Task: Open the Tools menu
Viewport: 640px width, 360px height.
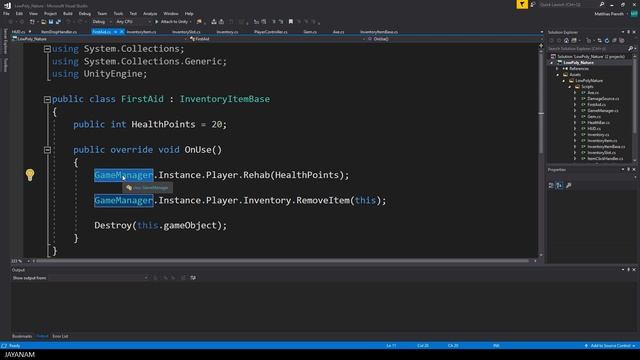Action: pyautogui.click(x=118, y=13)
